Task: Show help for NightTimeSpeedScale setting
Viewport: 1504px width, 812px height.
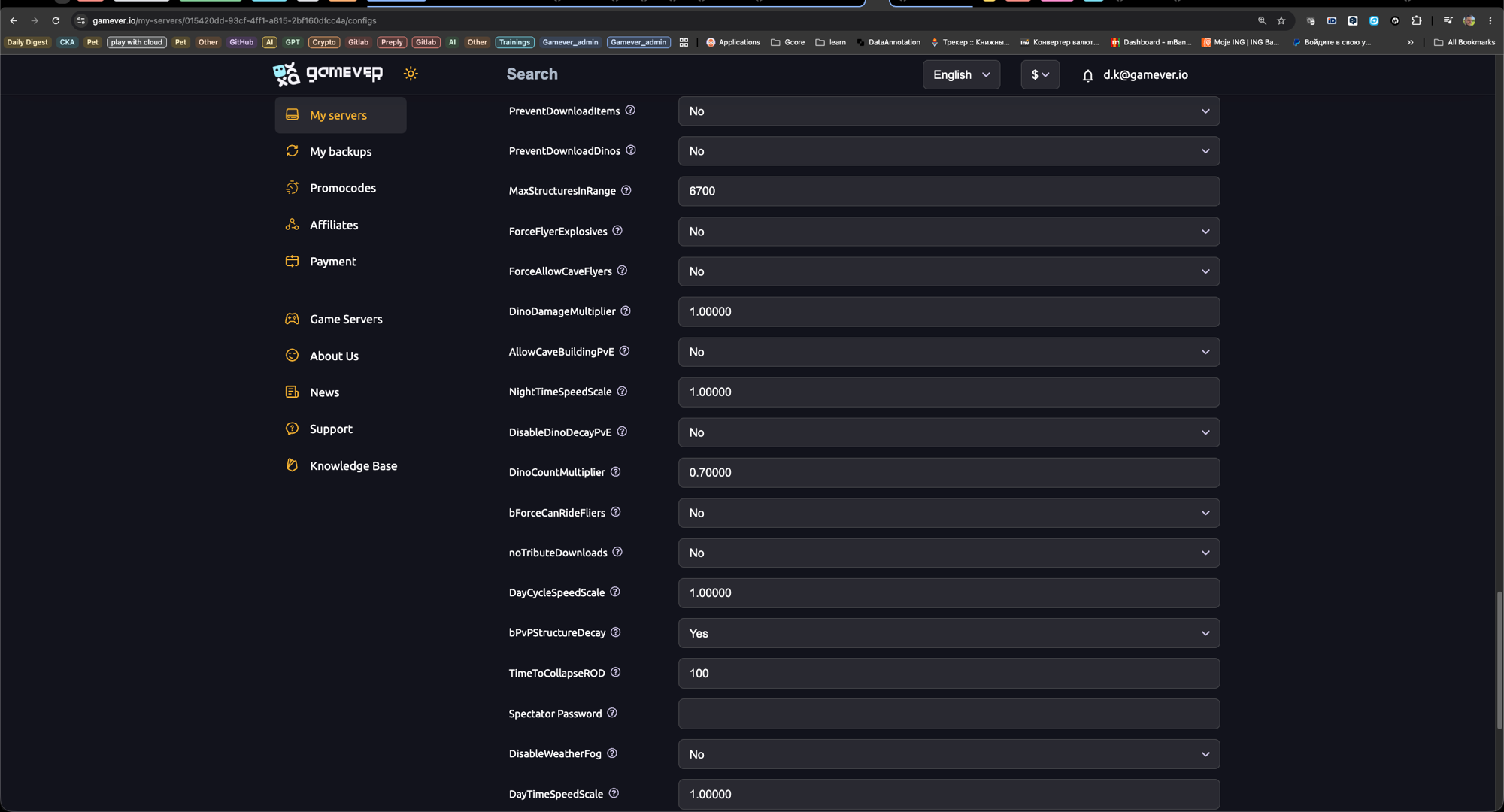Action: tap(622, 392)
